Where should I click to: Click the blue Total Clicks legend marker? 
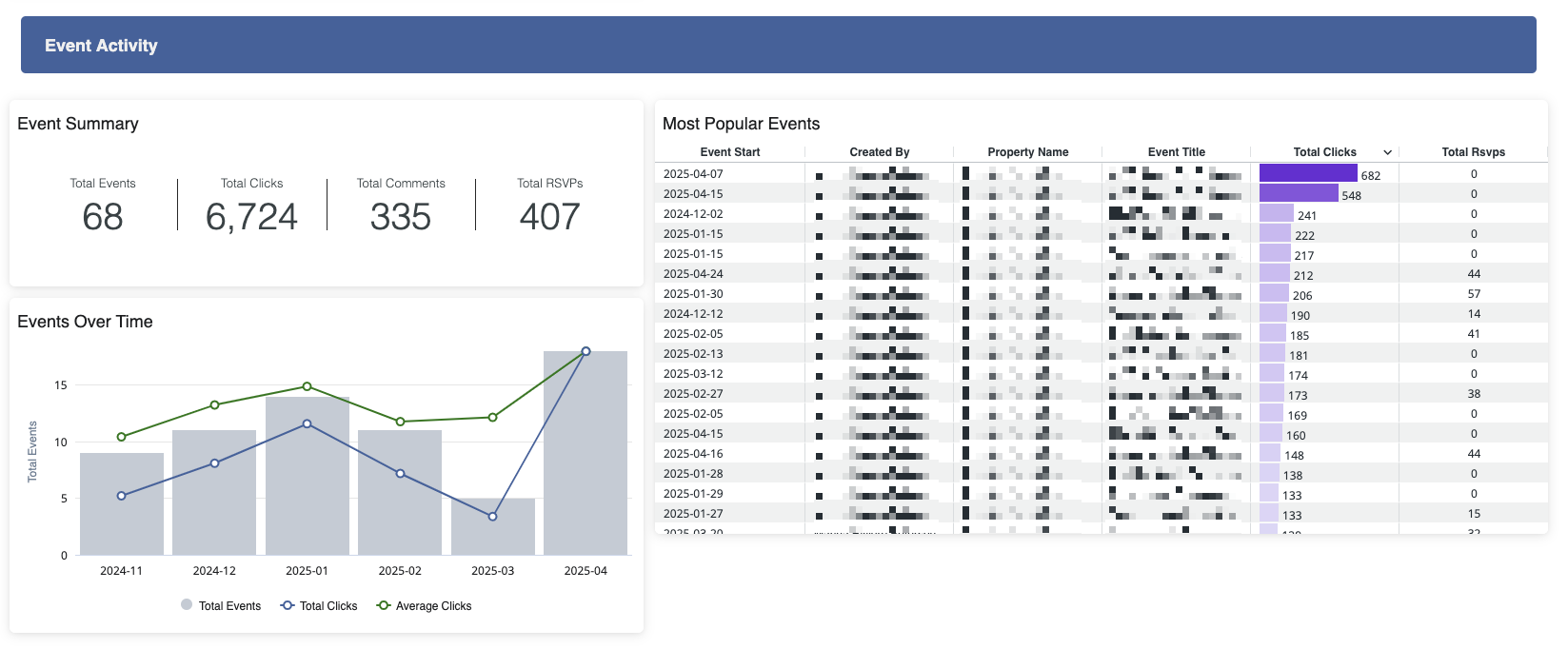pos(288,605)
